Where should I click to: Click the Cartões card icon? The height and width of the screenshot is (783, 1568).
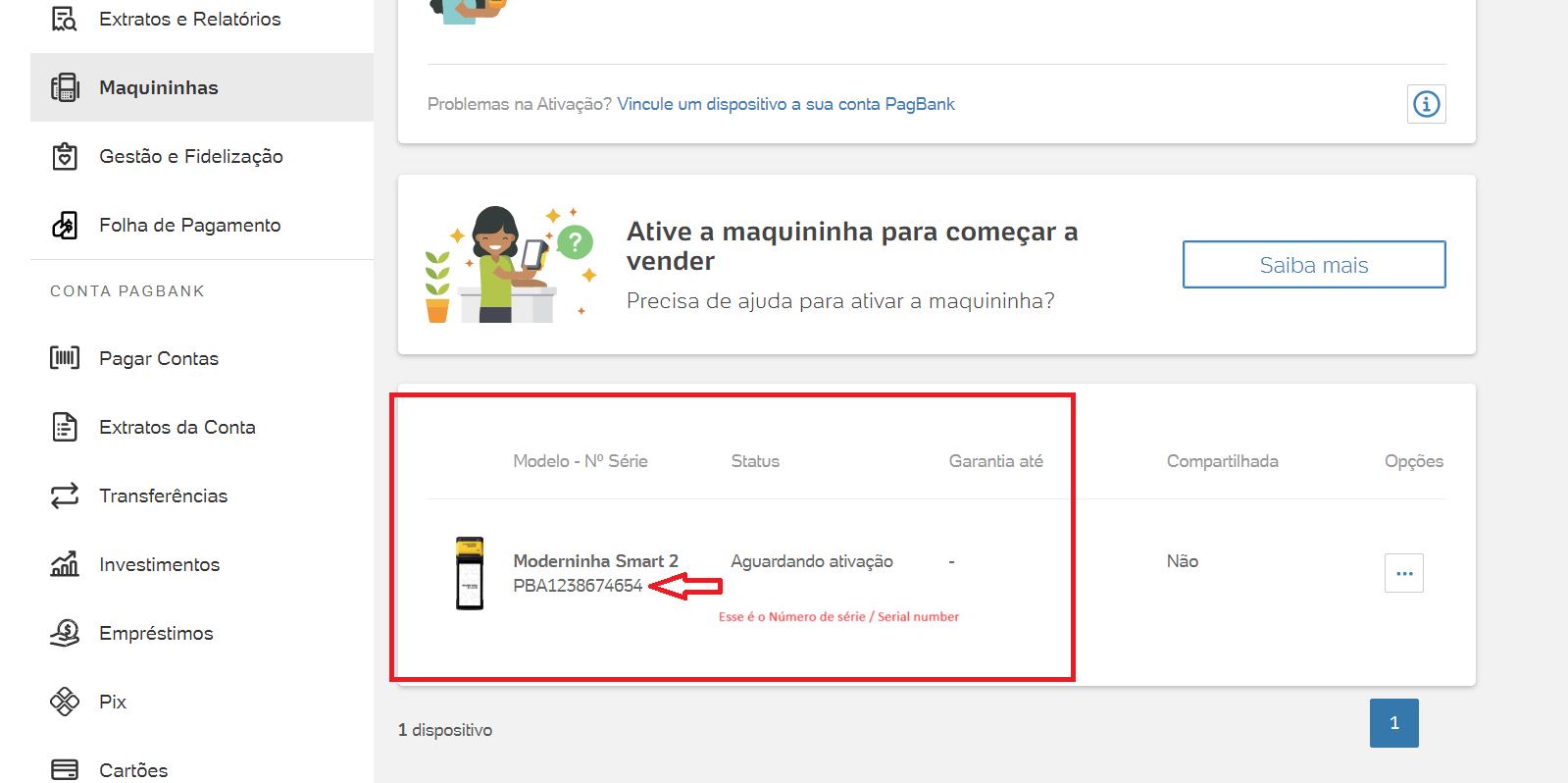[65, 769]
